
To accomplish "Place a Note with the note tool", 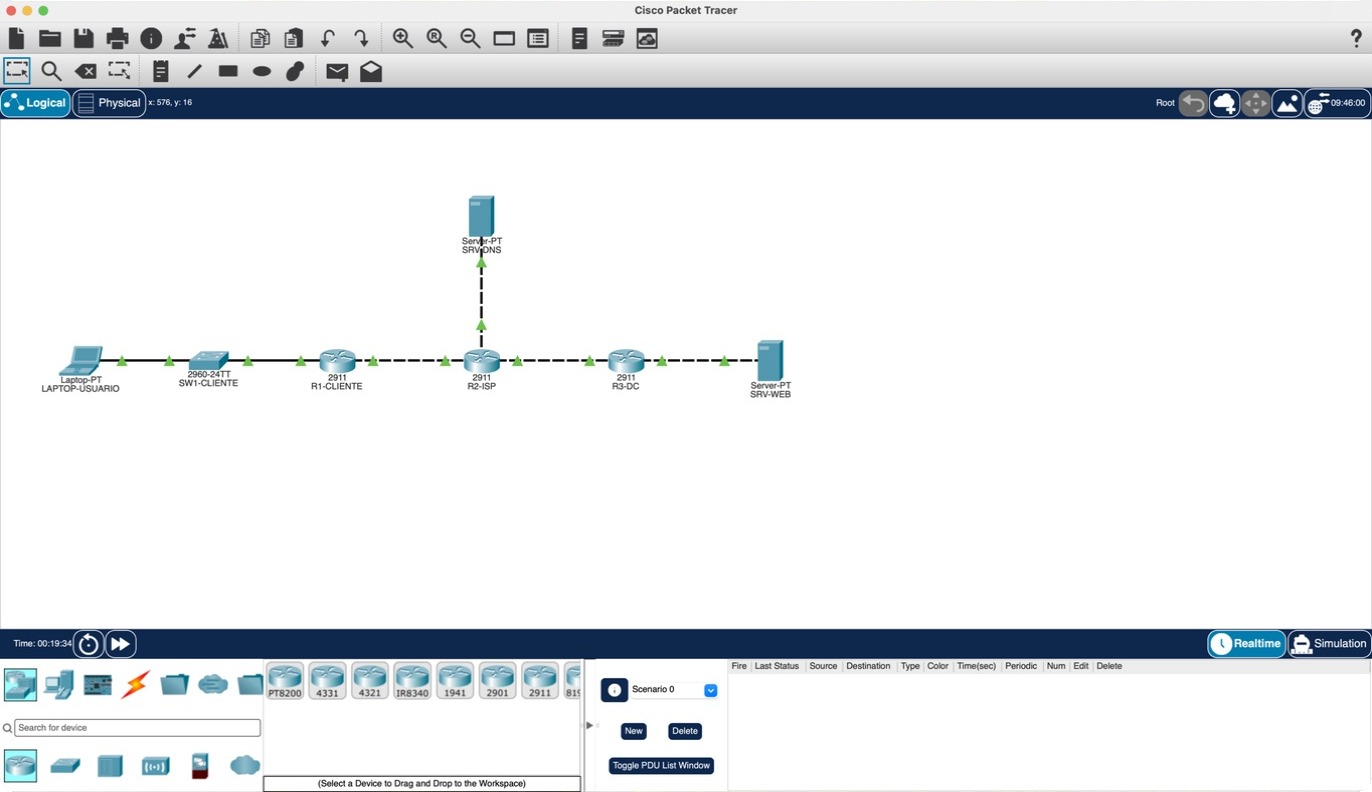I will (161, 71).
